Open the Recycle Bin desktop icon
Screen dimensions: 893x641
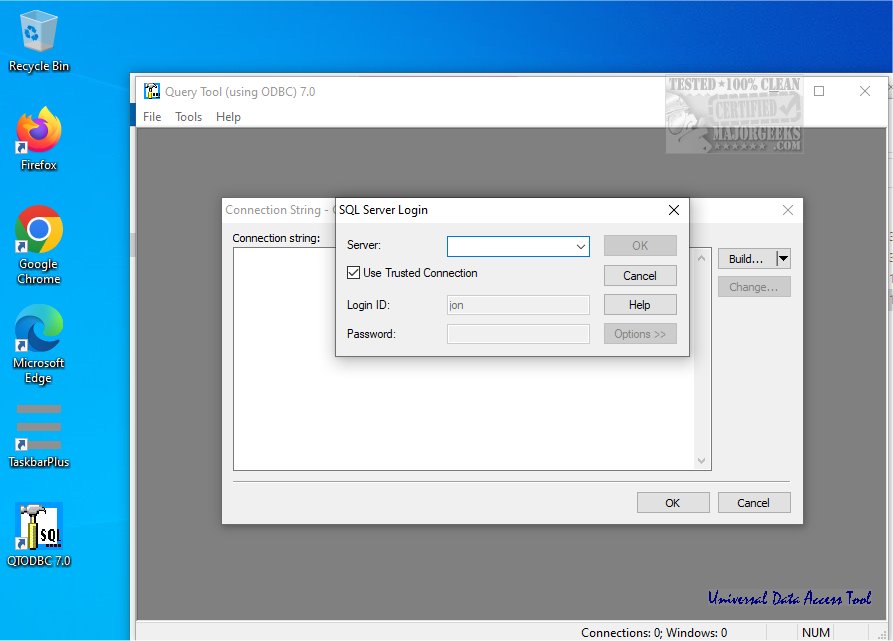click(39, 41)
